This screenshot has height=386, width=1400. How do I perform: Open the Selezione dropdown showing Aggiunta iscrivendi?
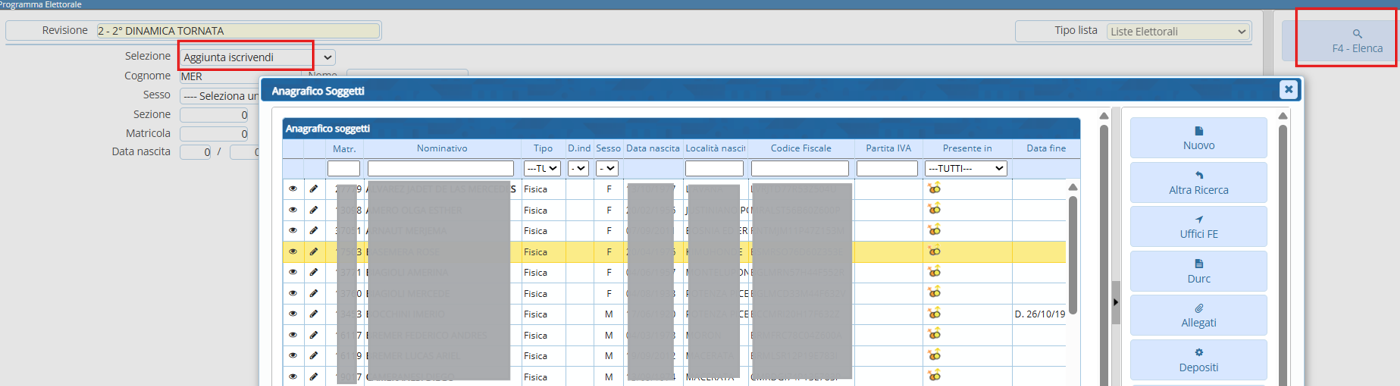pos(257,58)
